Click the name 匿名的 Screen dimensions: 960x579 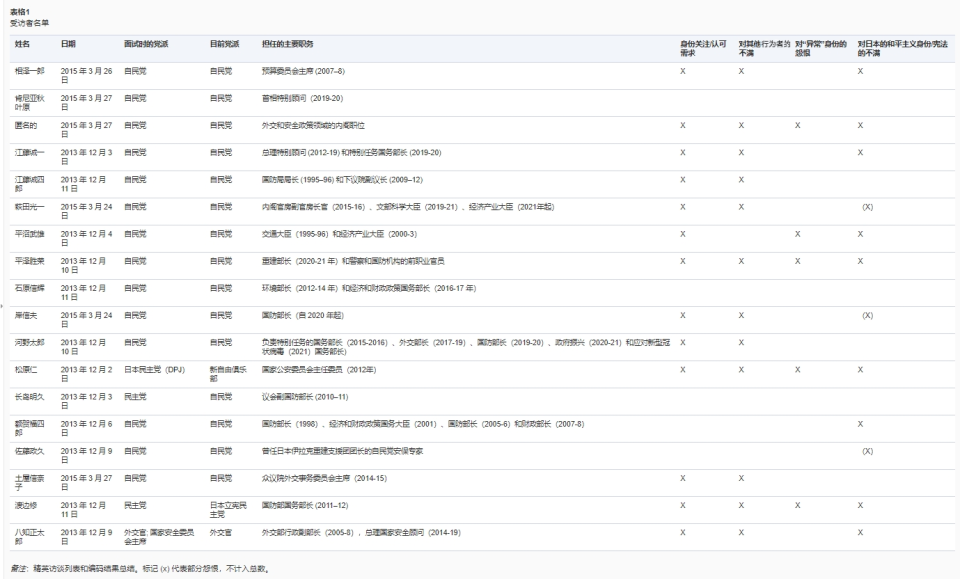tap(26, 125)
